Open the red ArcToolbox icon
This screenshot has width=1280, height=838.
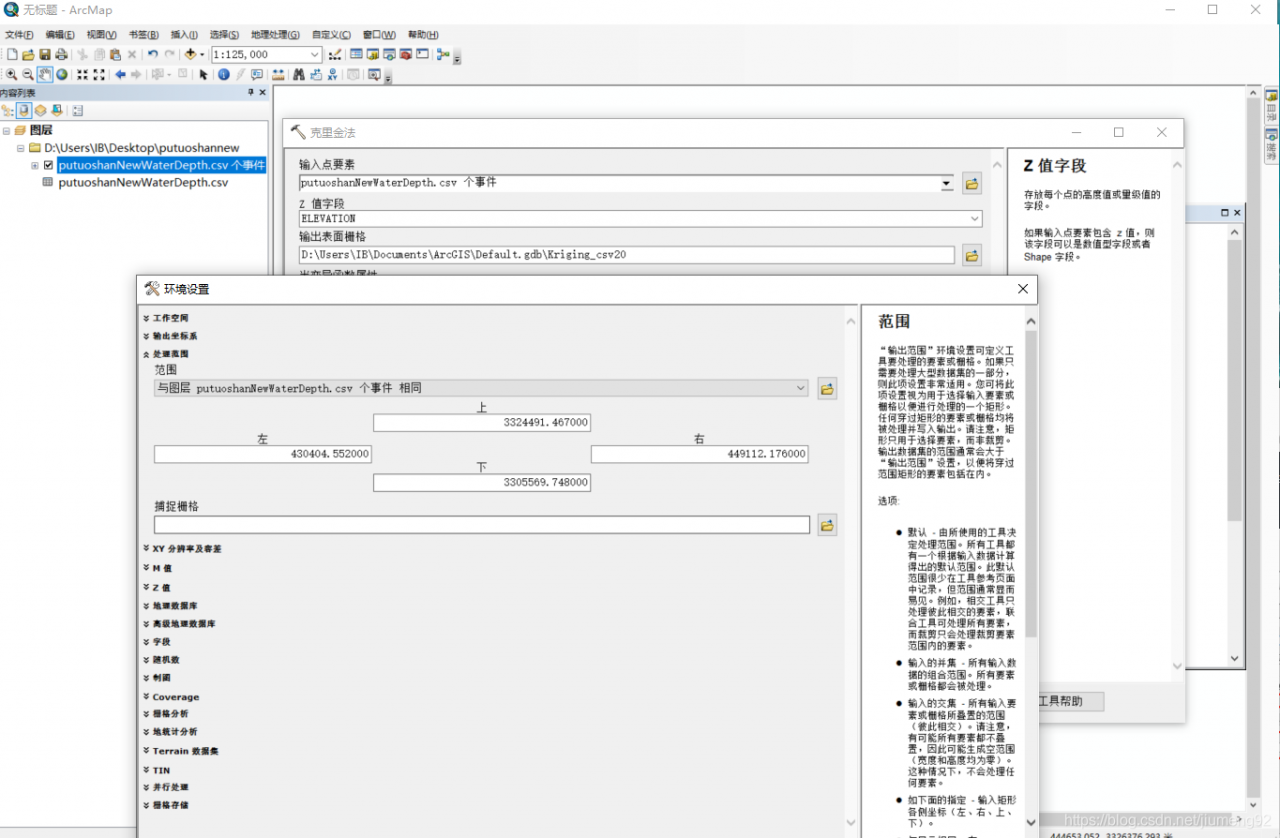[406, 54]
